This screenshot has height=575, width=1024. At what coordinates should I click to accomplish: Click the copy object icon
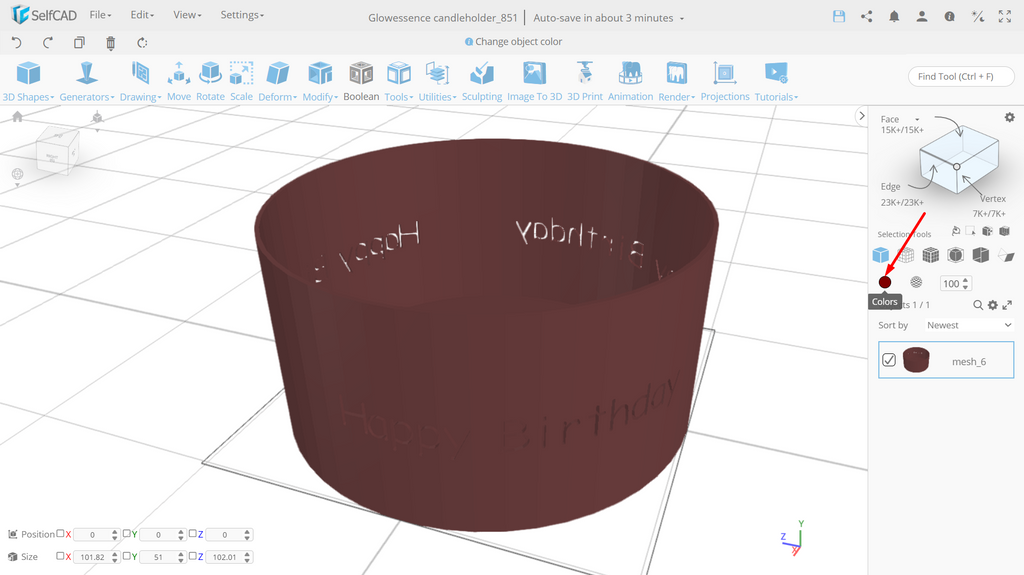pos(79,42)
